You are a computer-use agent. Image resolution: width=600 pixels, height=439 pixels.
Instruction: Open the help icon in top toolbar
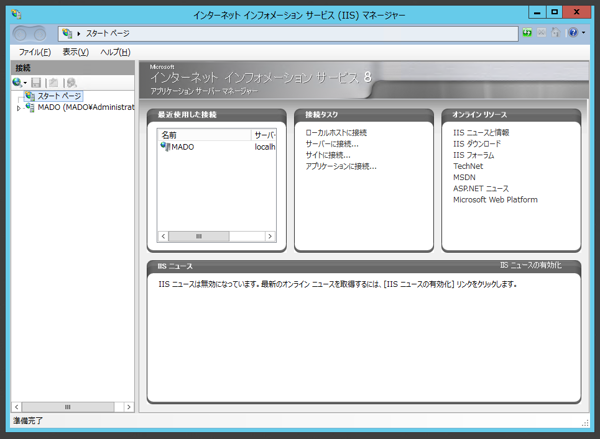[573, 33]
